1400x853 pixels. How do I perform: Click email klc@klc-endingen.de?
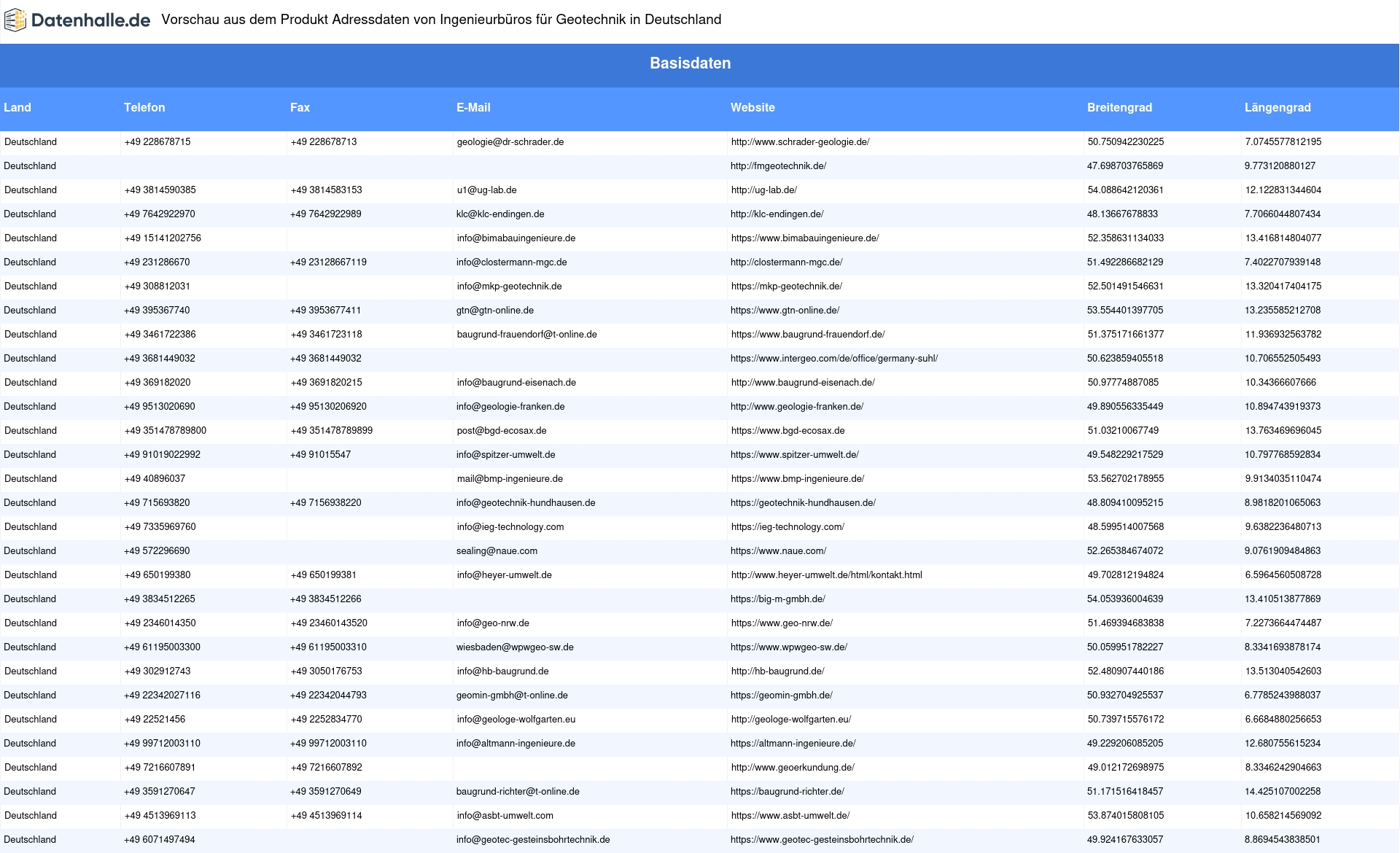[x=500, y=214]
